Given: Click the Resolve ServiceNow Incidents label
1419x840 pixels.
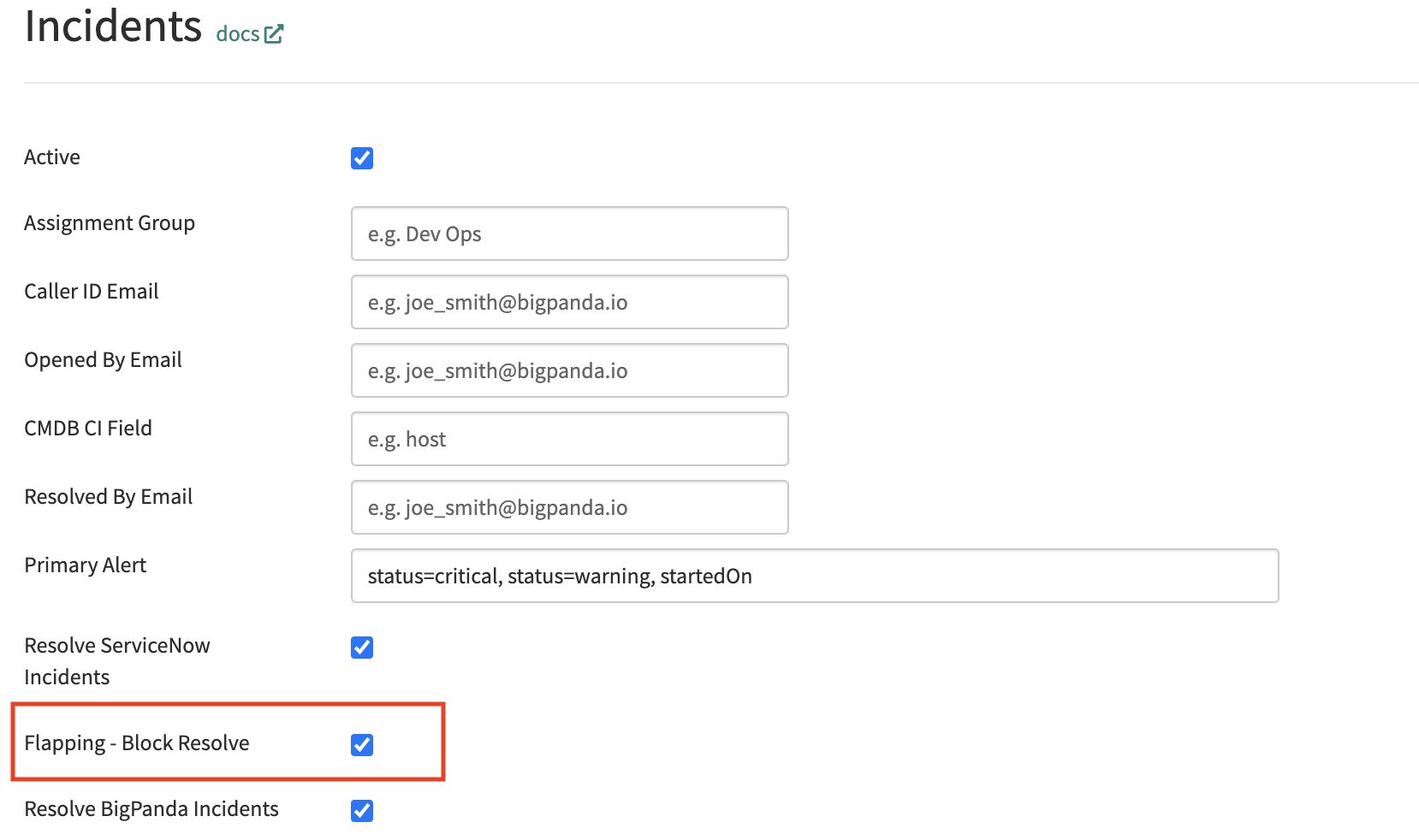Looking at the screenshot, I should tap(117, 661).
